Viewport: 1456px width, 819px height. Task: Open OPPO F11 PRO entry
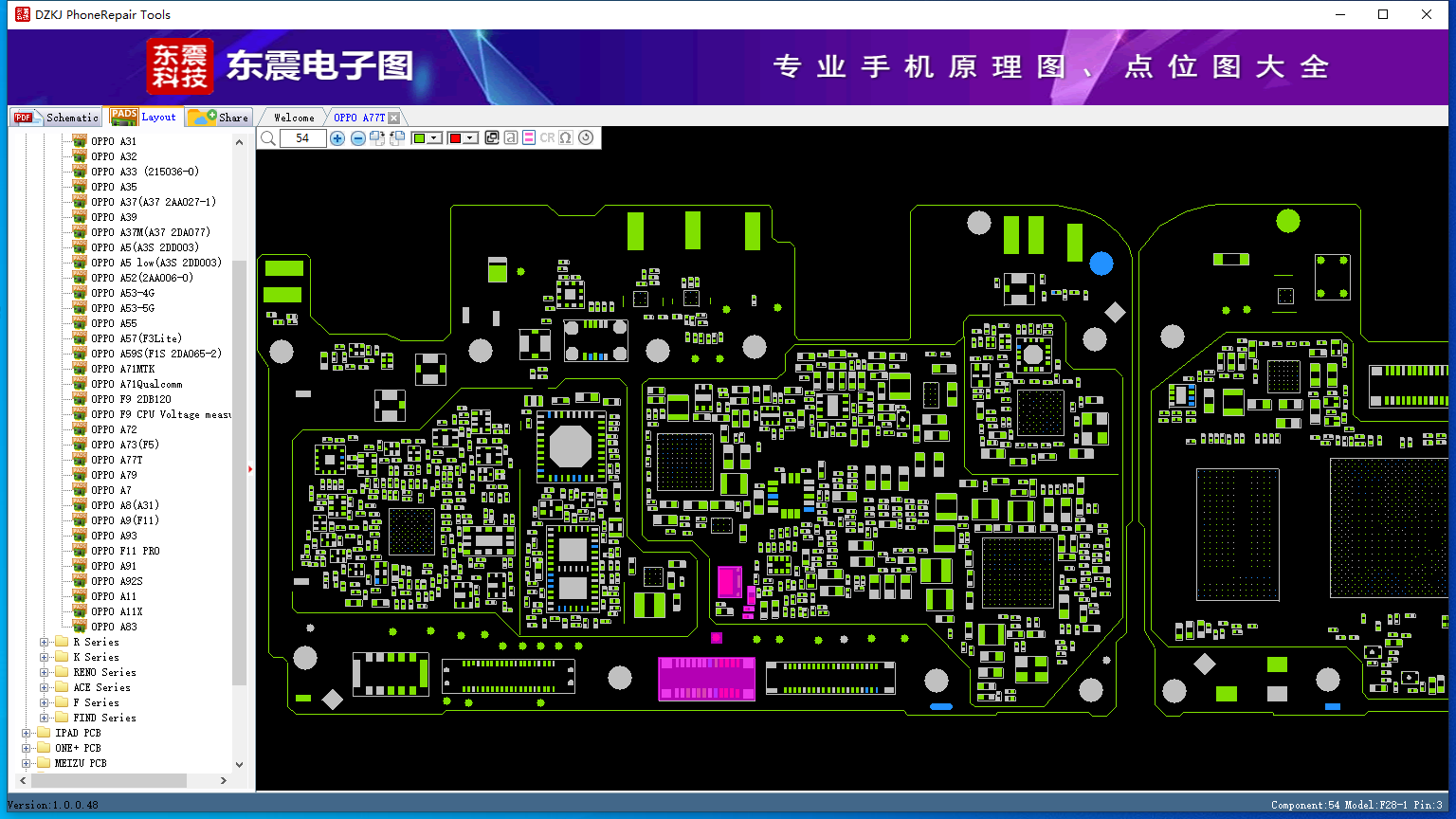[x=125, y=551]
